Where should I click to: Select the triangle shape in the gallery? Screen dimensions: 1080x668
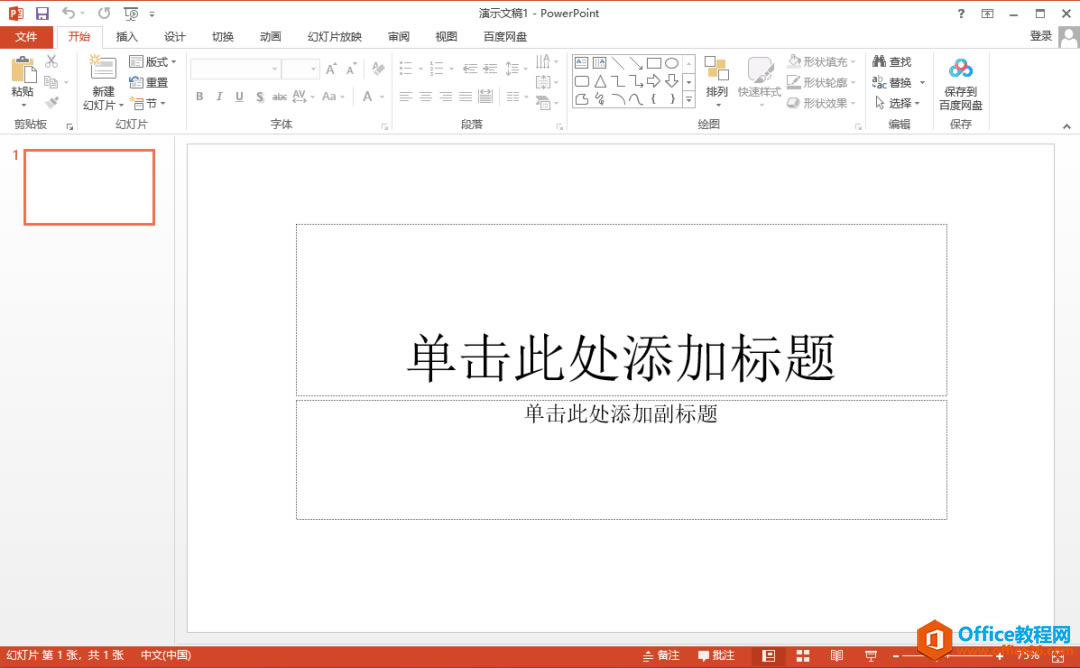pyautogui.click(x=600, y=81)
